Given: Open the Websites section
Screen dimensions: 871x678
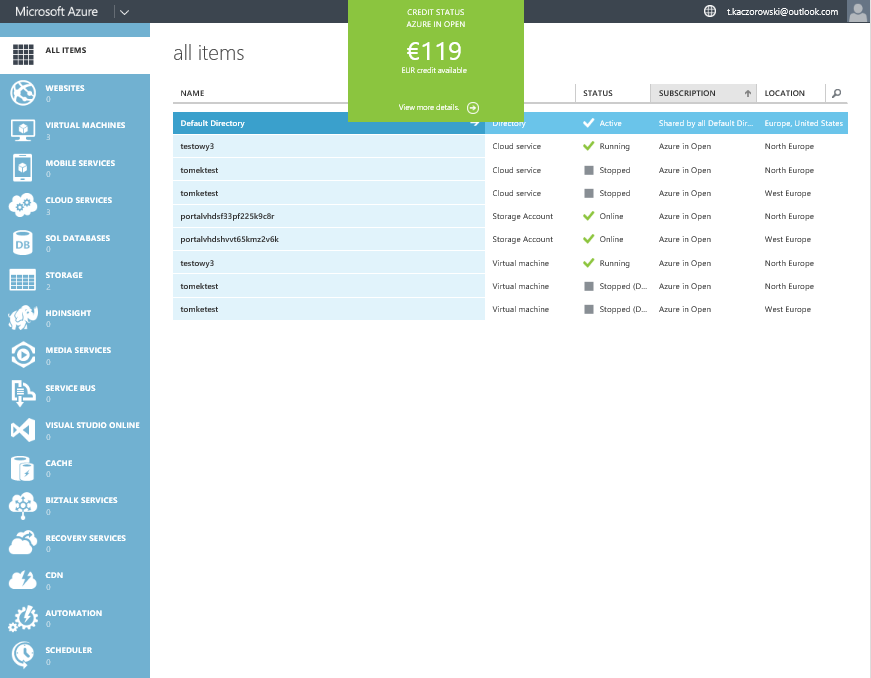Looking at the screenshot, I should 75,93.
